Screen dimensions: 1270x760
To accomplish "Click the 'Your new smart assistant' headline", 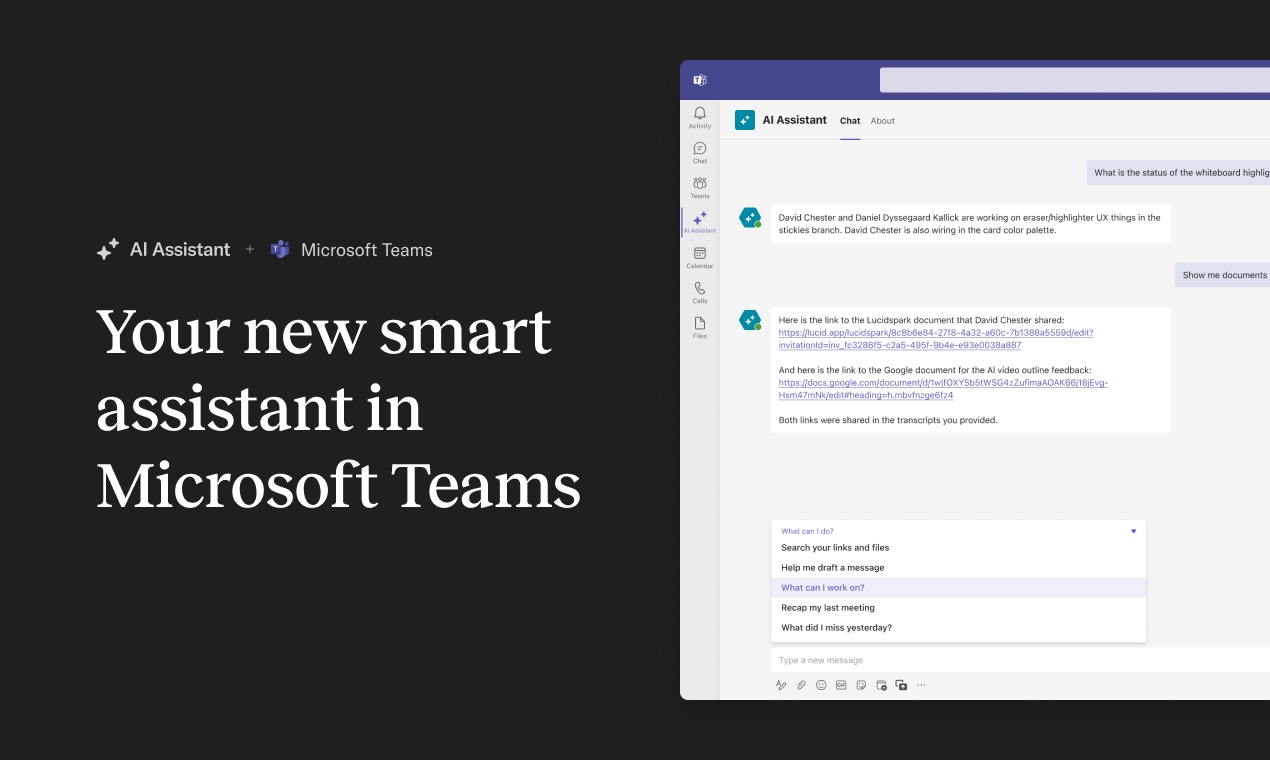I will click(x=338, y=408).
